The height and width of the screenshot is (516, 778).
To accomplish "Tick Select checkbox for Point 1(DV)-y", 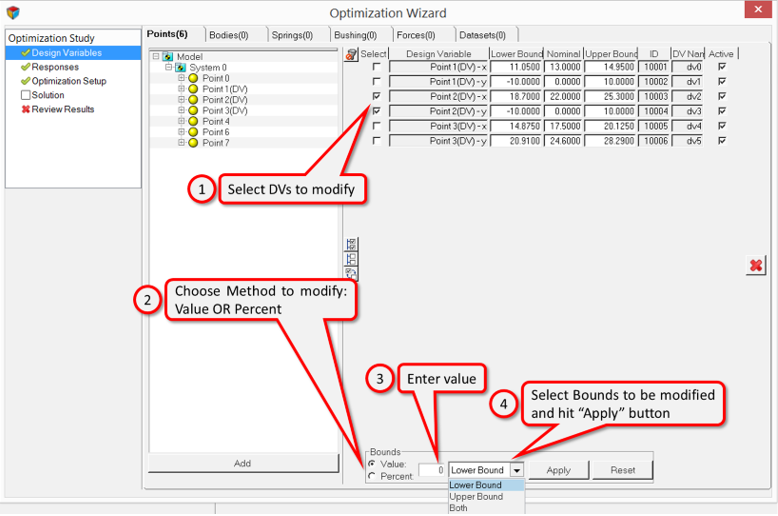I will tap(377, 81).
